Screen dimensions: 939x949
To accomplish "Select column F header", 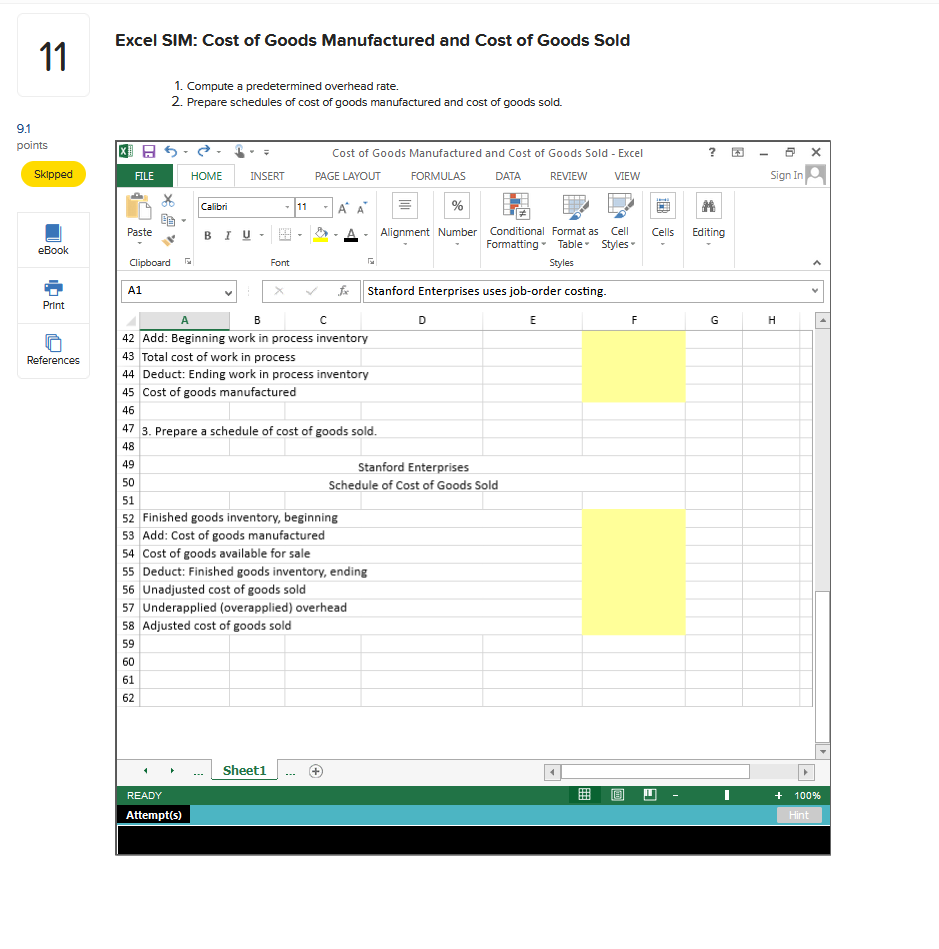I will coord(634,320).
